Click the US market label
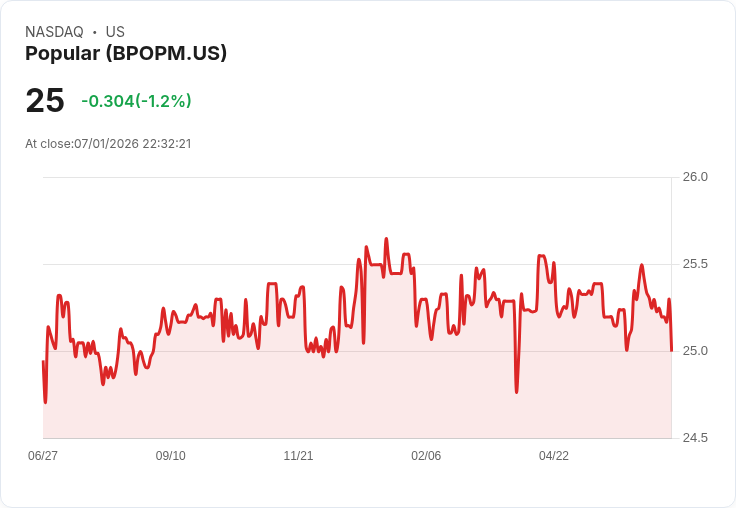 click(x=115, y=32)
